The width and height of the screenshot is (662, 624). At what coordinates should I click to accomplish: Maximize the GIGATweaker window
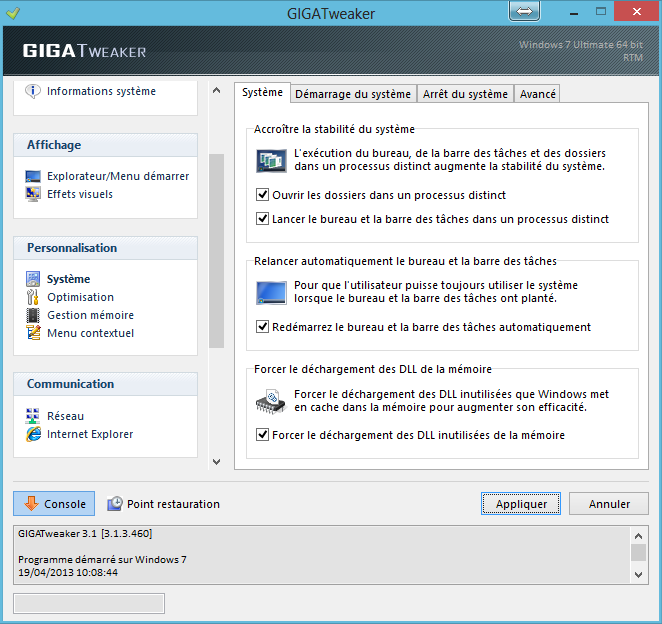pos(601,12)
